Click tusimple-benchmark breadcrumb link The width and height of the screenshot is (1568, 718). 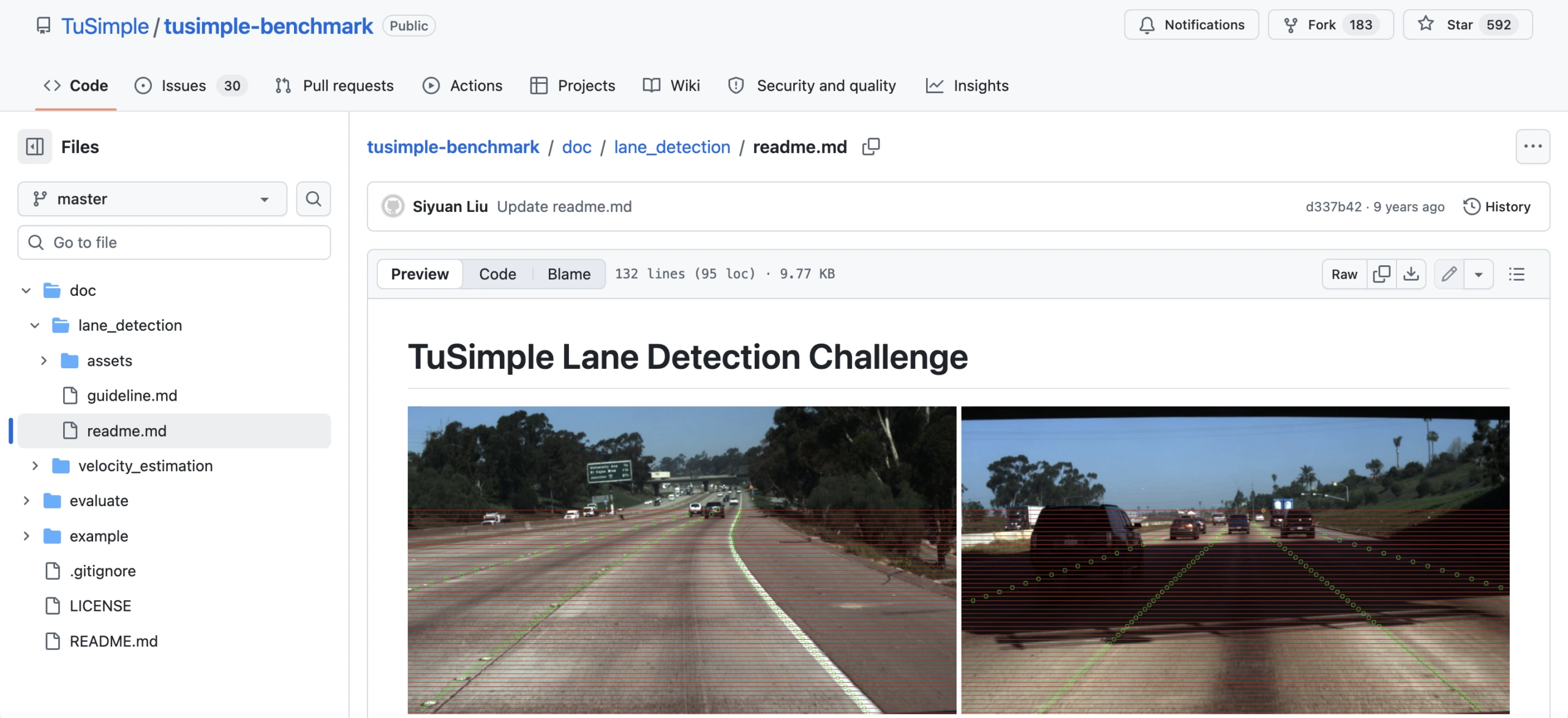pos(453,146)
